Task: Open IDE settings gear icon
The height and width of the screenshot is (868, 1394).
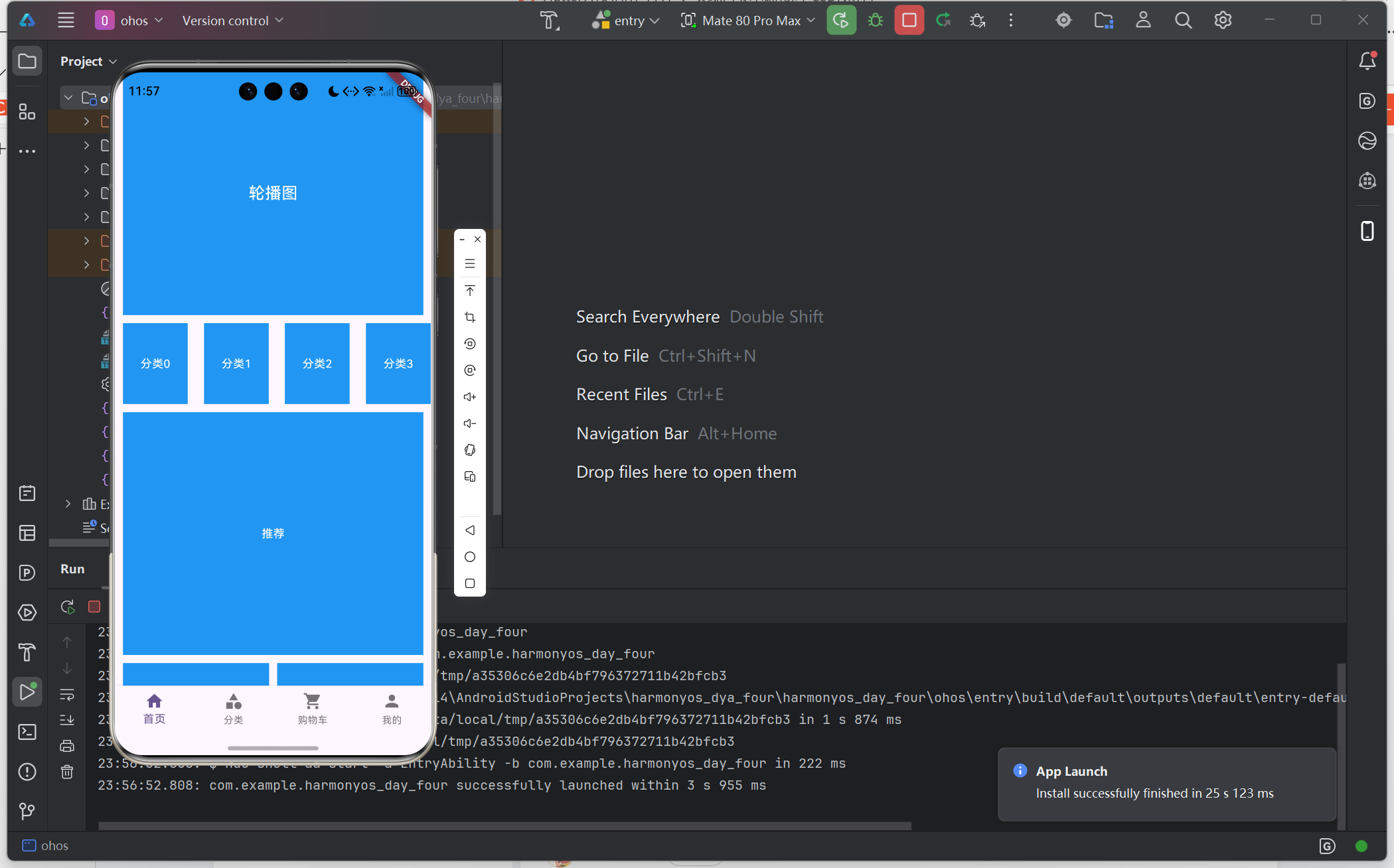Action: [x=1223, y=21]
